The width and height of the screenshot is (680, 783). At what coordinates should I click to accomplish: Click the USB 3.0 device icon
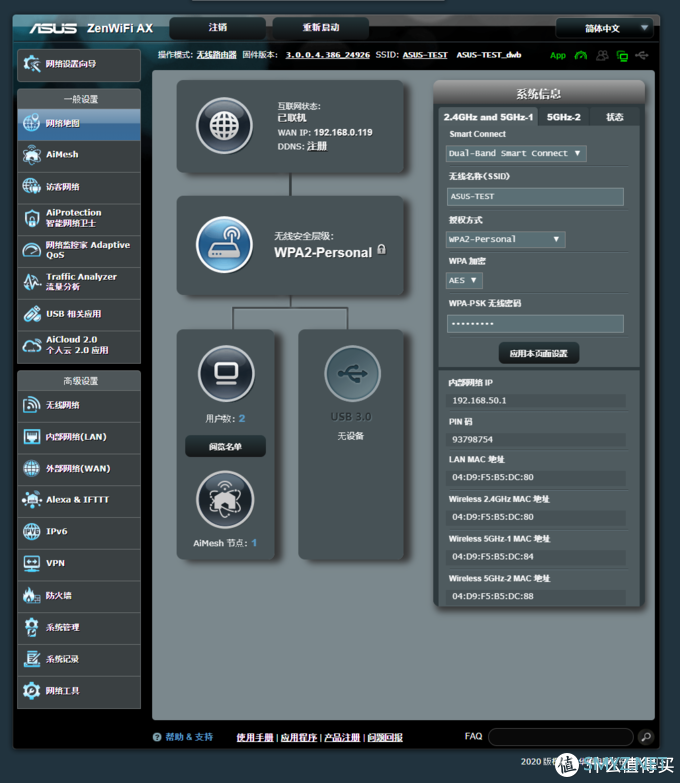pyautogui.click(x=352, y=374)
